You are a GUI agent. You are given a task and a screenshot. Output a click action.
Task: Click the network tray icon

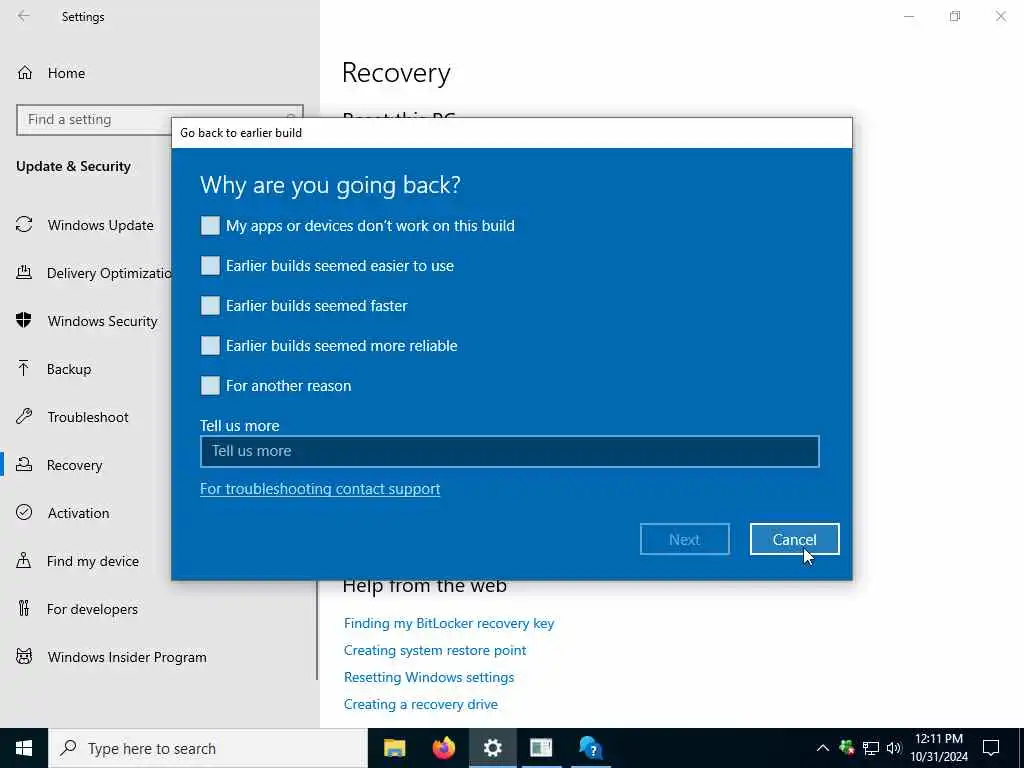(x=871, y=748)
